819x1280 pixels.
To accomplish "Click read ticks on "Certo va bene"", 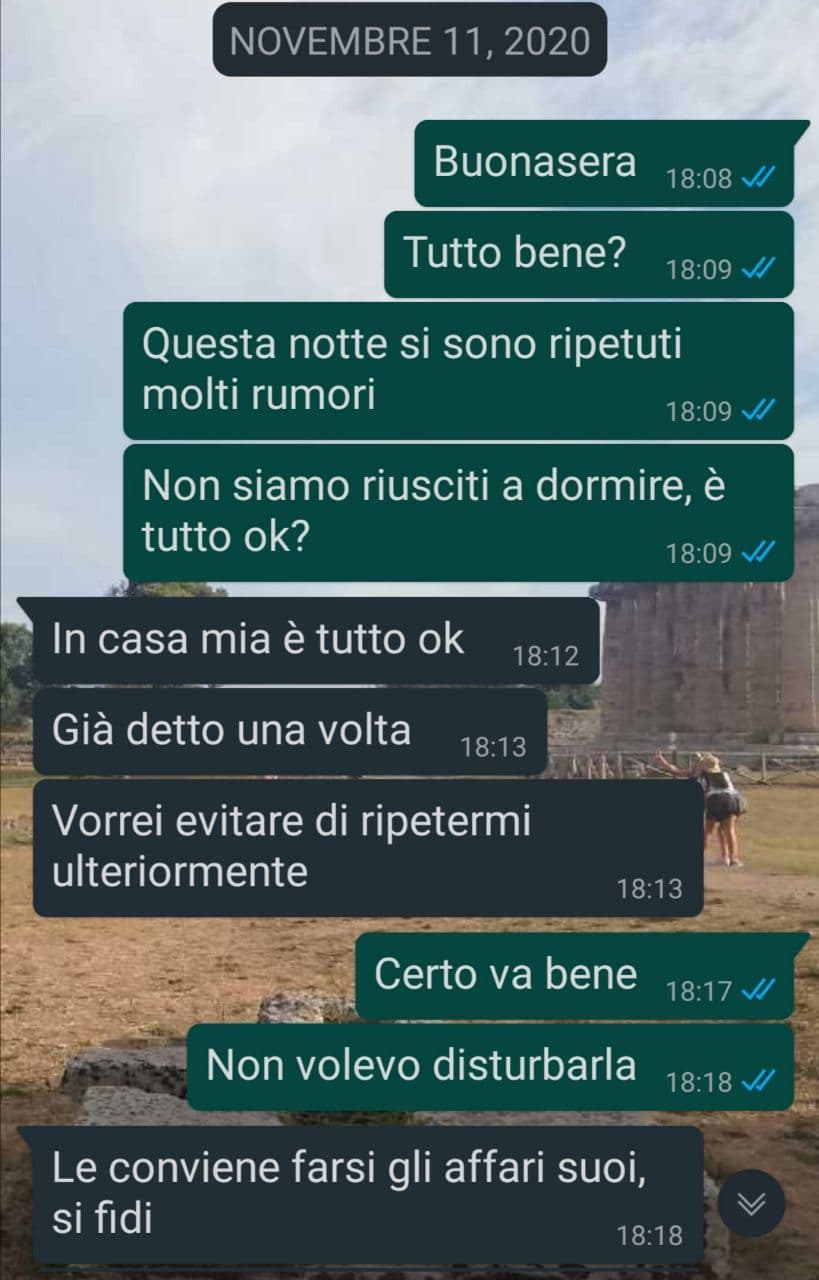I will pos(759,990).
